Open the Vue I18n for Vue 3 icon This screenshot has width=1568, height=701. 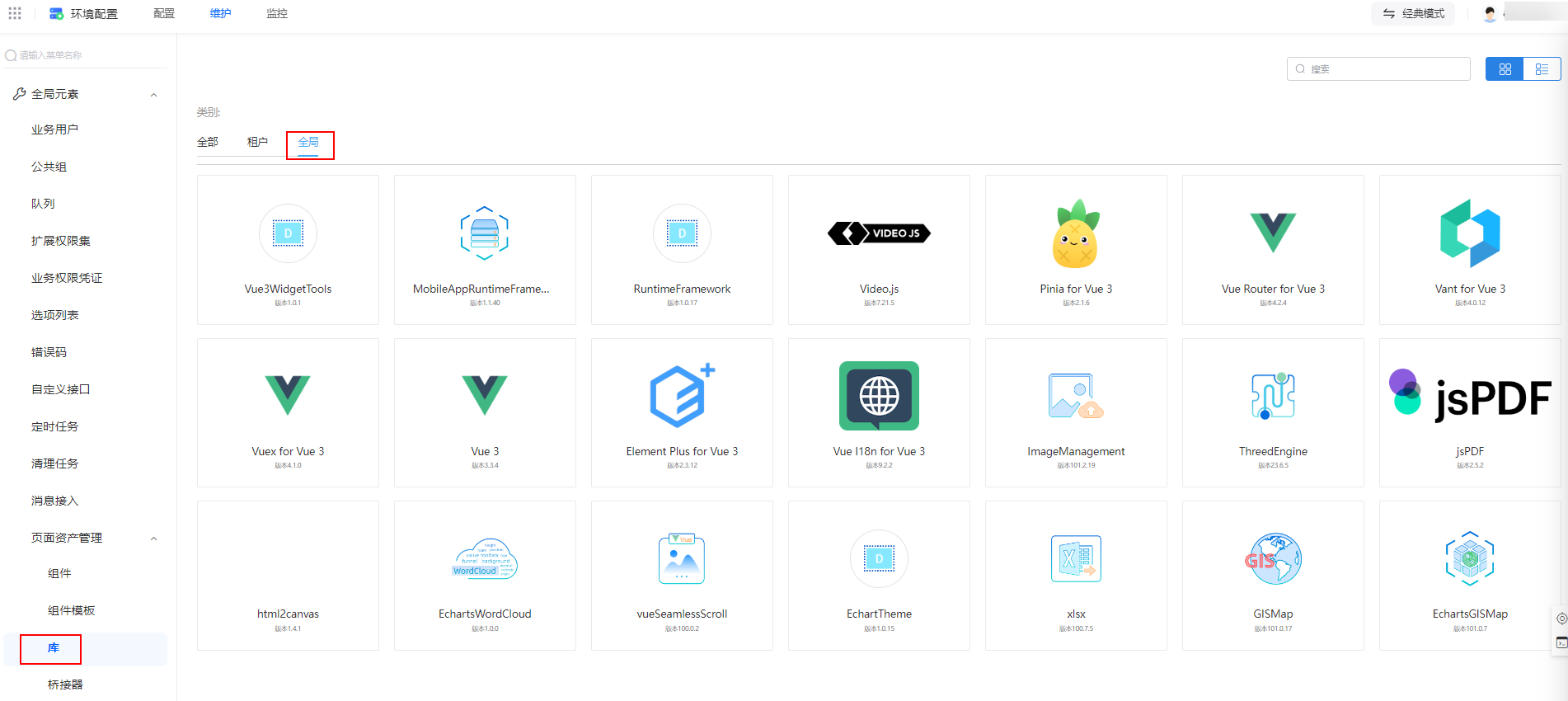[879, 396]
